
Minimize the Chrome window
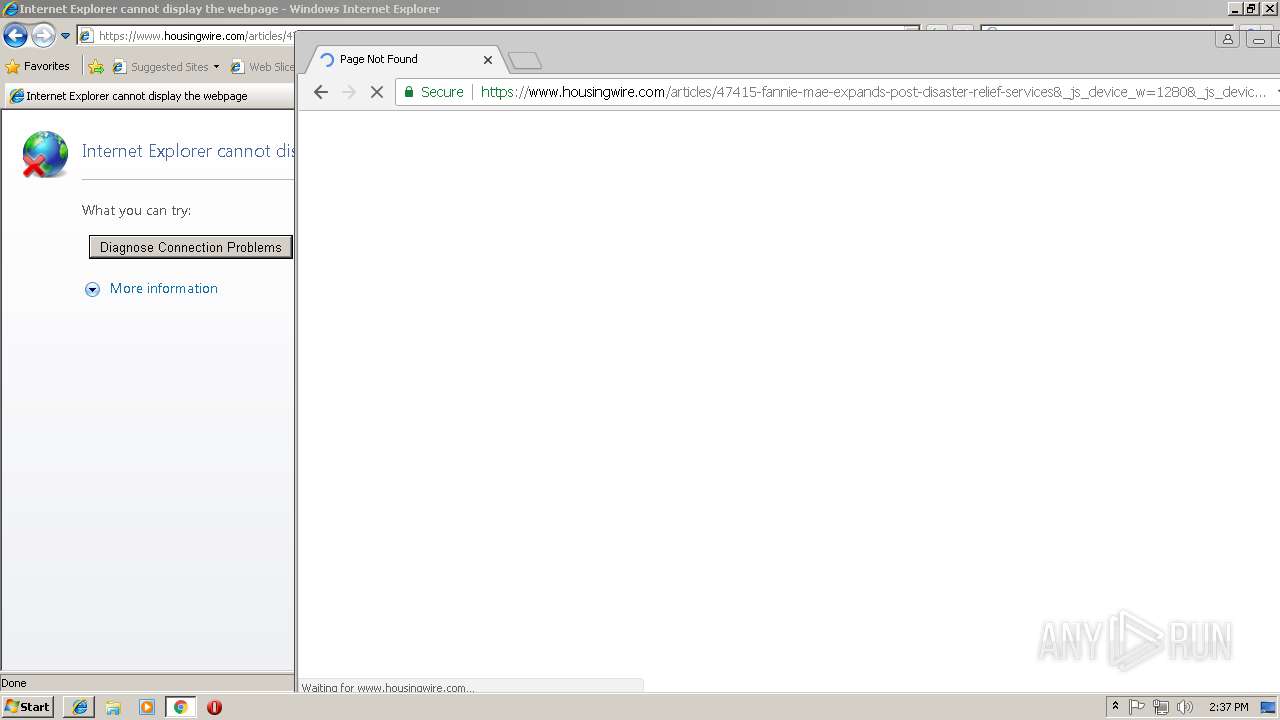pos(1258,40)
